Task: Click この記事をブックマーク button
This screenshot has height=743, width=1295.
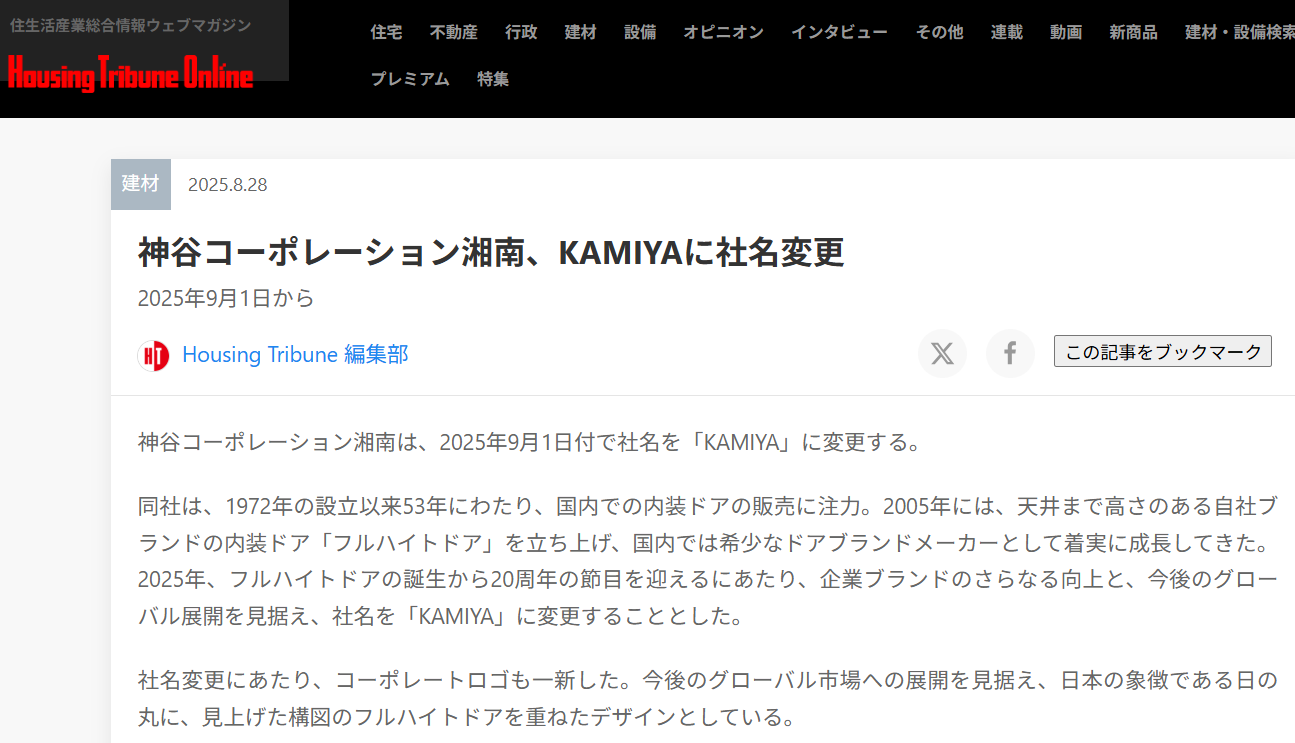Action: pyautogui.click(x=1163, y=351)
